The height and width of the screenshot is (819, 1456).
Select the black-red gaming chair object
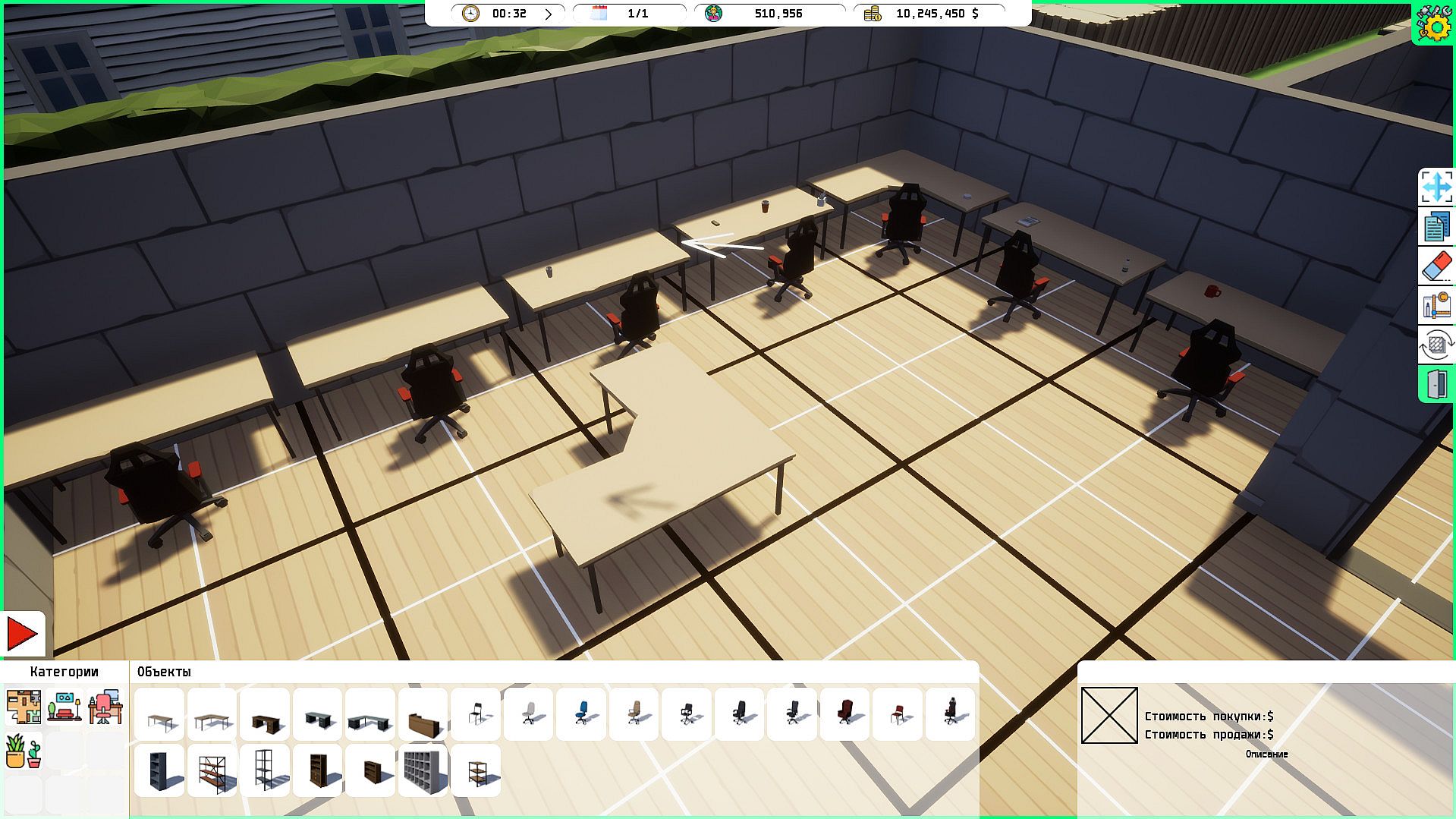pos(951,715)
